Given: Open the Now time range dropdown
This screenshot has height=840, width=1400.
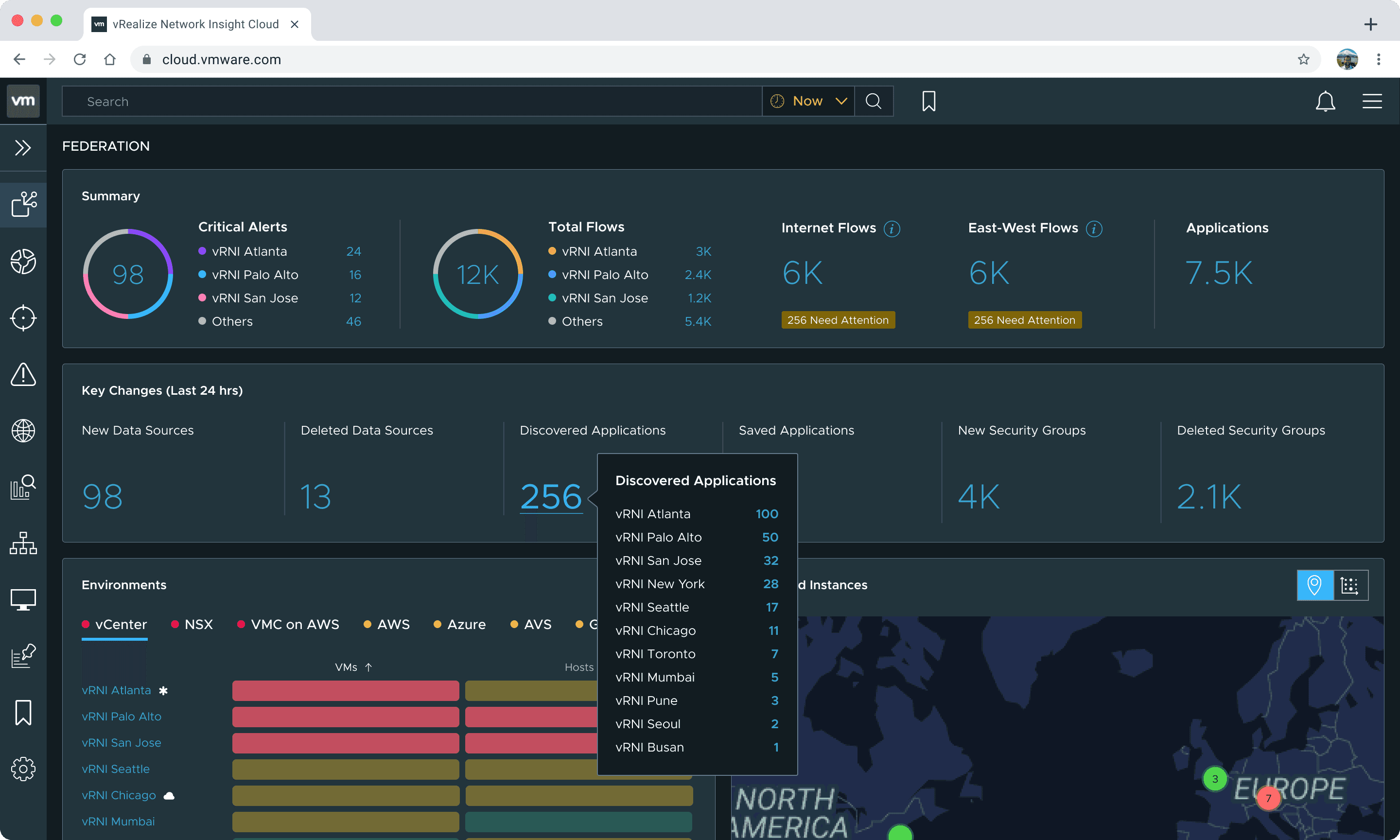Looking at the screenshot, I should click(x=808, y=101).
